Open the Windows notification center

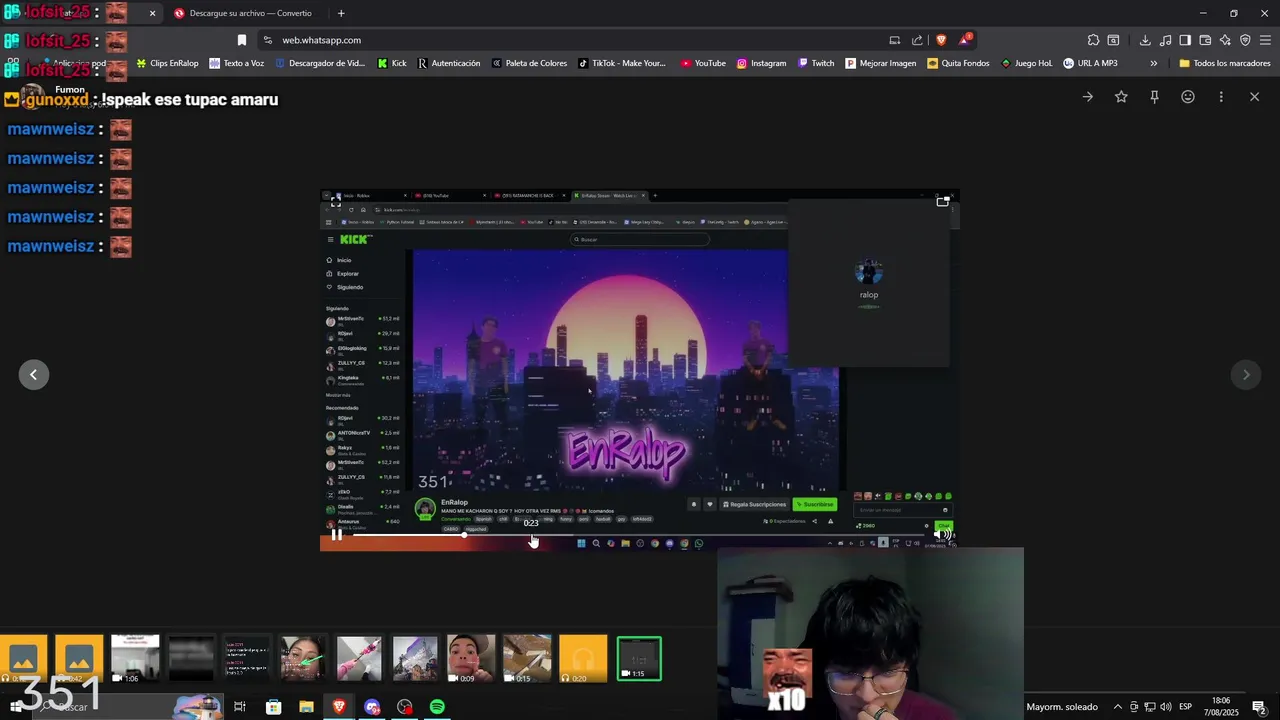pyautogui.click(x=1260, y=707)
